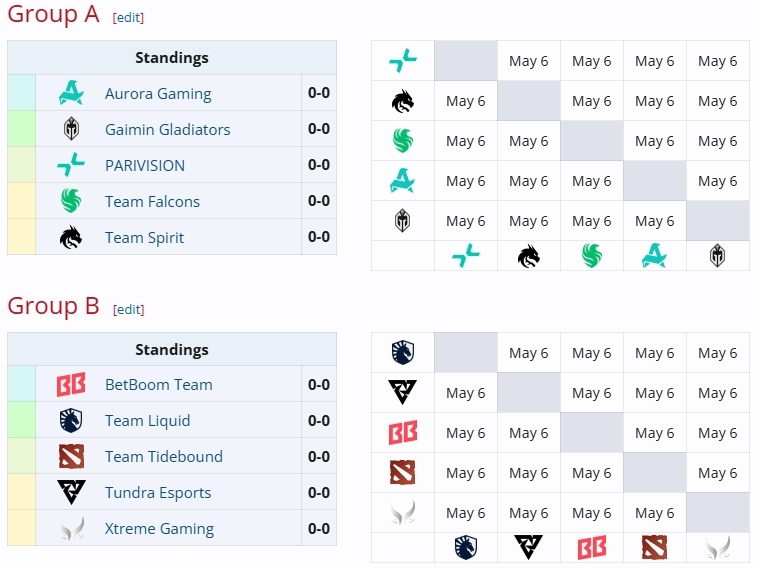Edit the Group A section

(x=128, y=17)
